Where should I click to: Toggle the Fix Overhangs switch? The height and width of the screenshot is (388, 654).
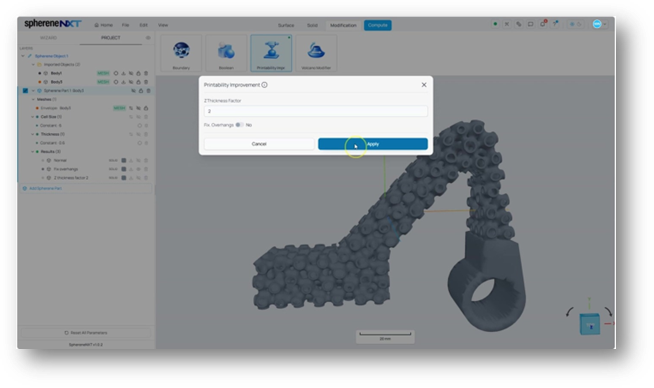[239, 125]
